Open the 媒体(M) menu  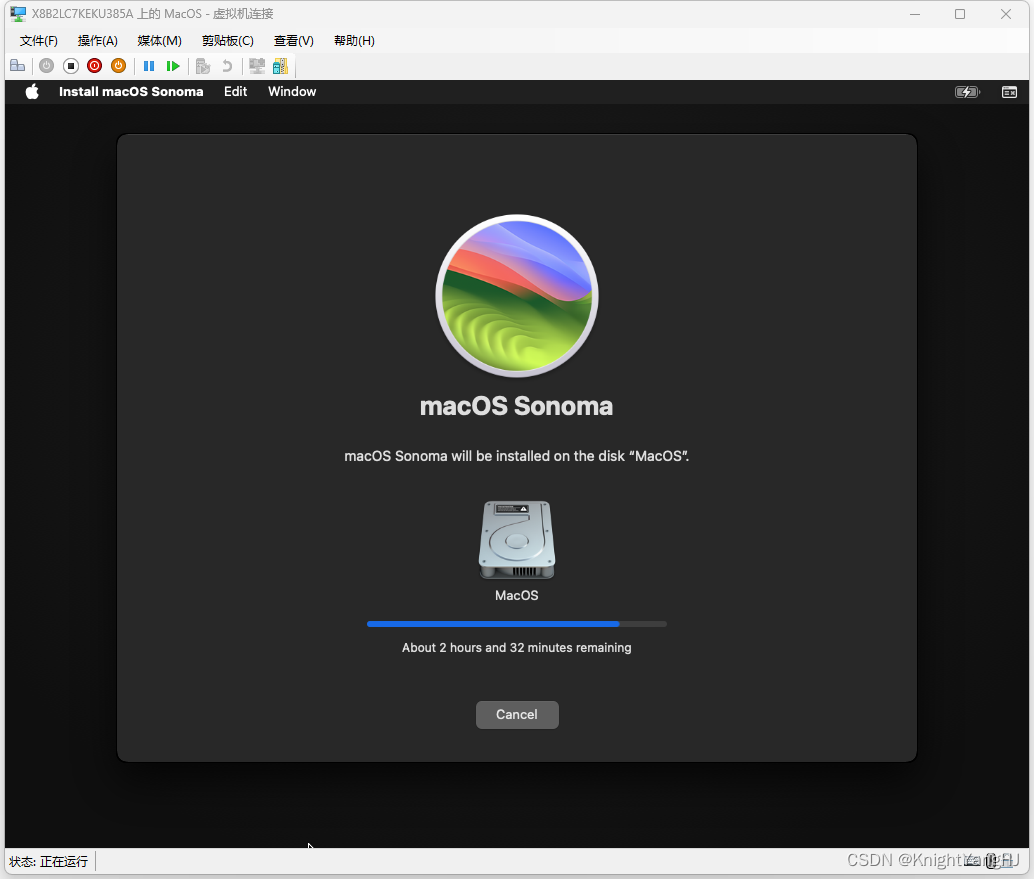point(158,41)
